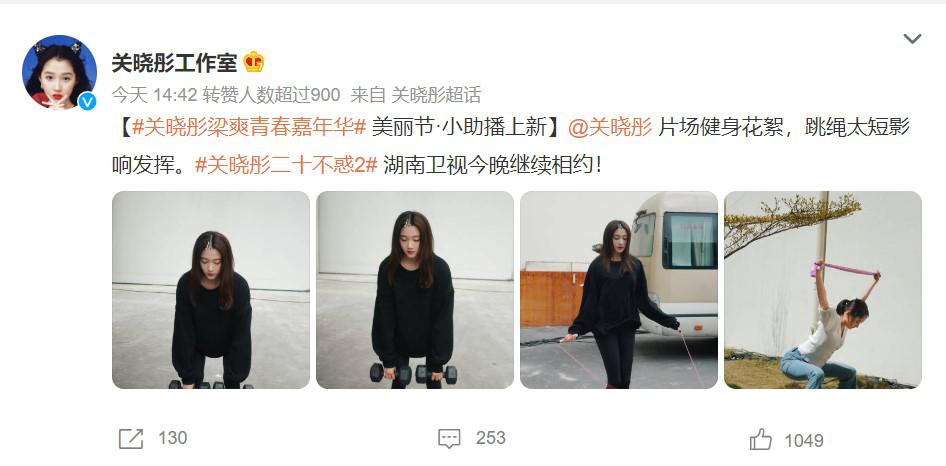Click the blue verified badge on avatar

pos(87,101)
